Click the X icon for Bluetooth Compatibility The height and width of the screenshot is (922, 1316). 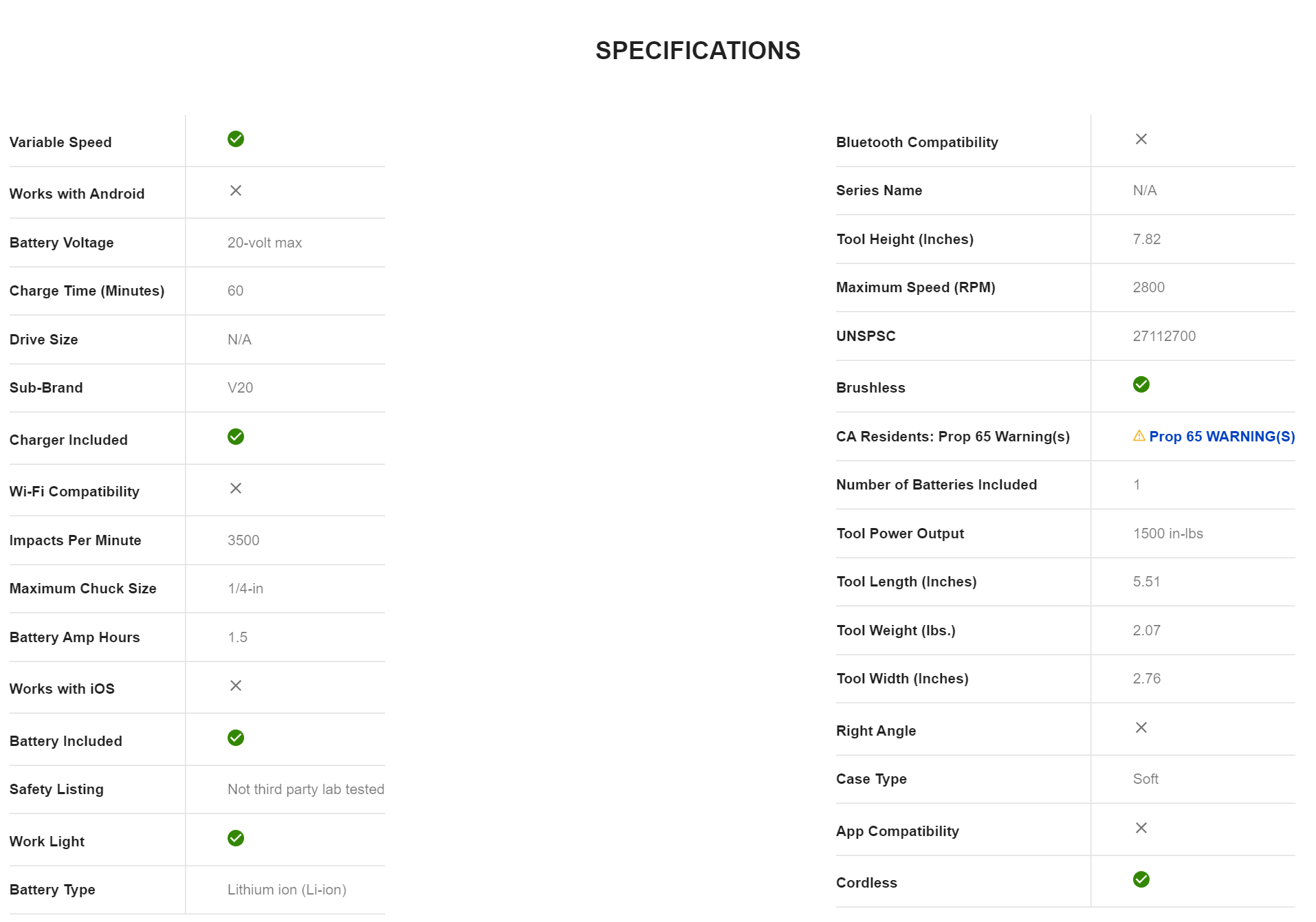(1141, 139)
